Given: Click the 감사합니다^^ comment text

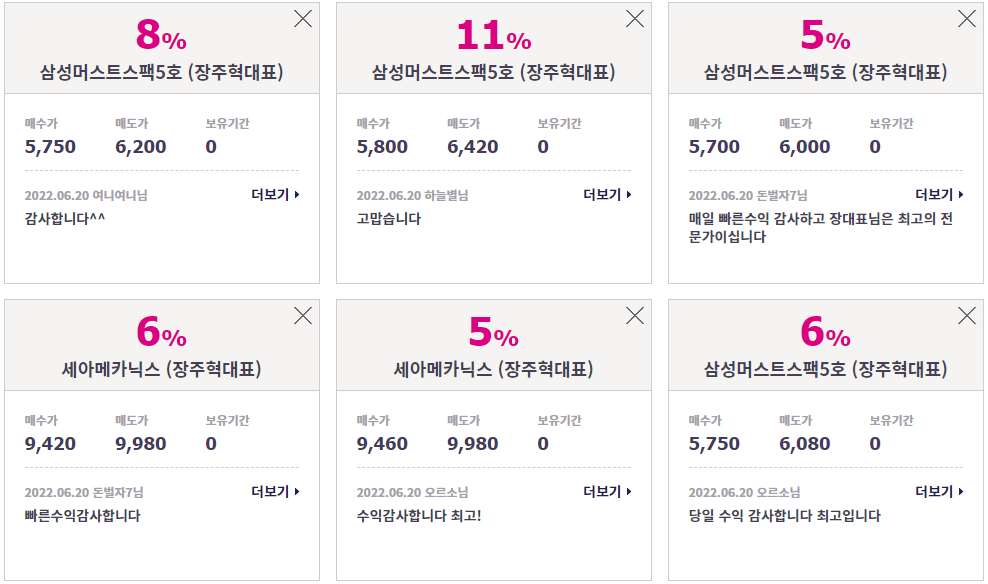Looking at the screenshot, I should (x=65, y=219).
